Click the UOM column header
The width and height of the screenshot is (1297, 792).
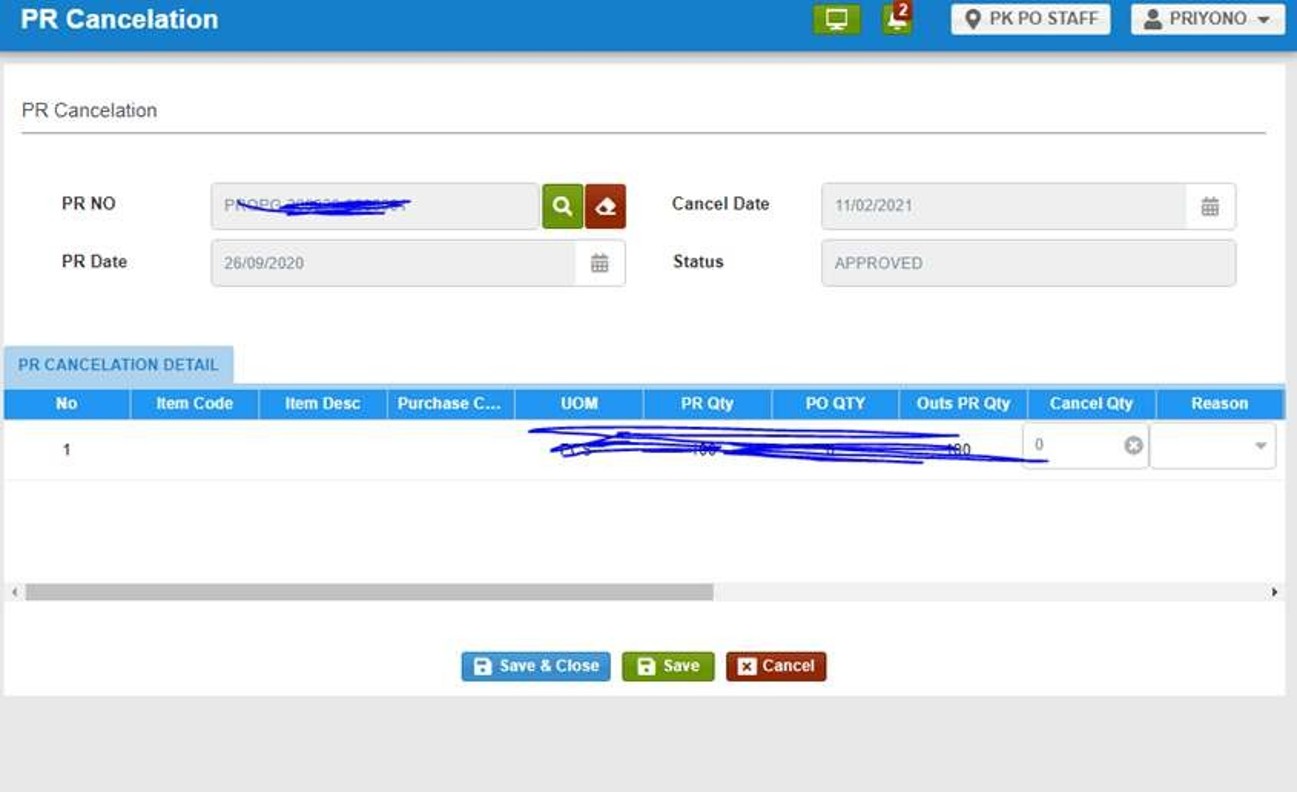pos(579,403)
